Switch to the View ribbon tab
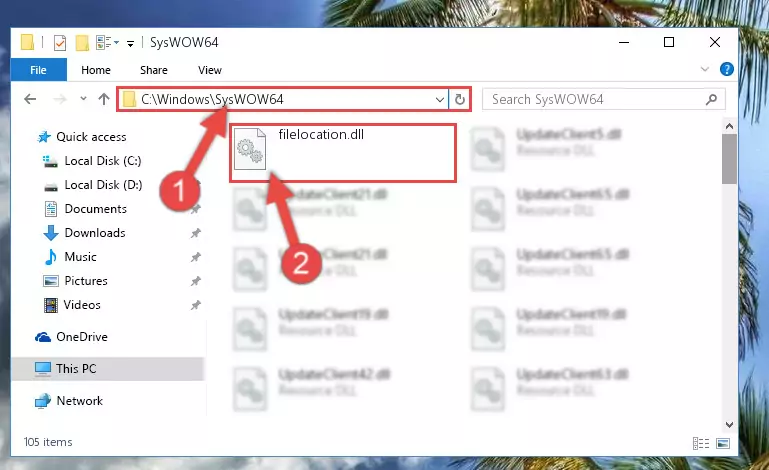The image size is (769, 470). pyautogui.click(x=210, y=70)
